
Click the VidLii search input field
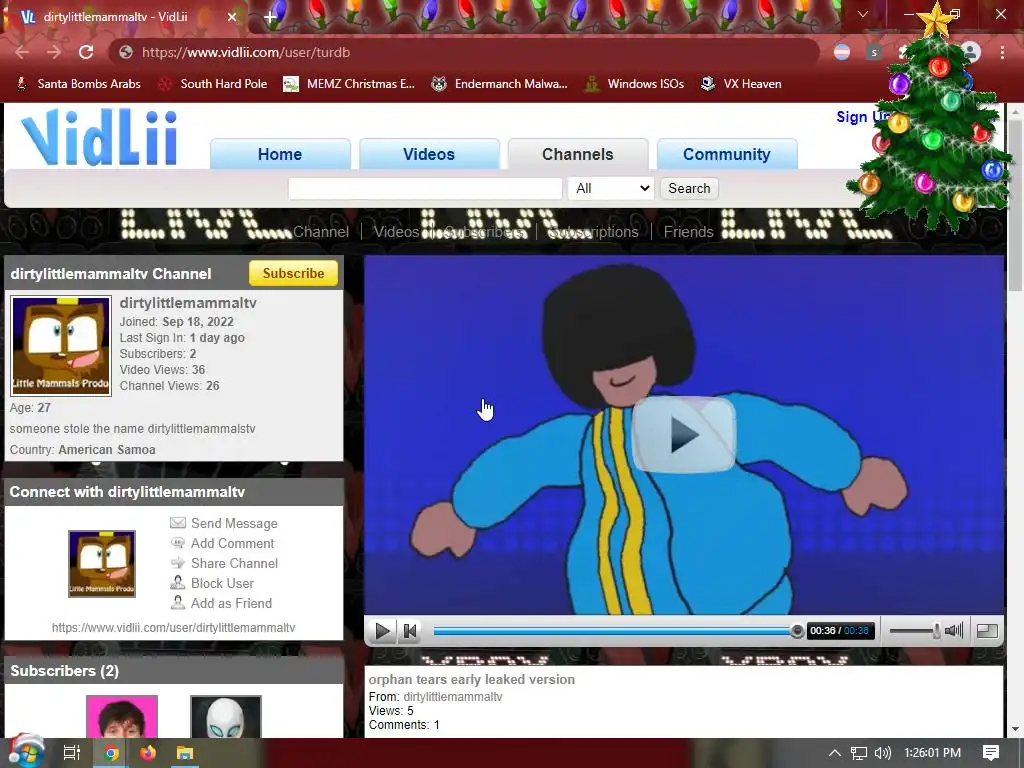tap(425, 189)
